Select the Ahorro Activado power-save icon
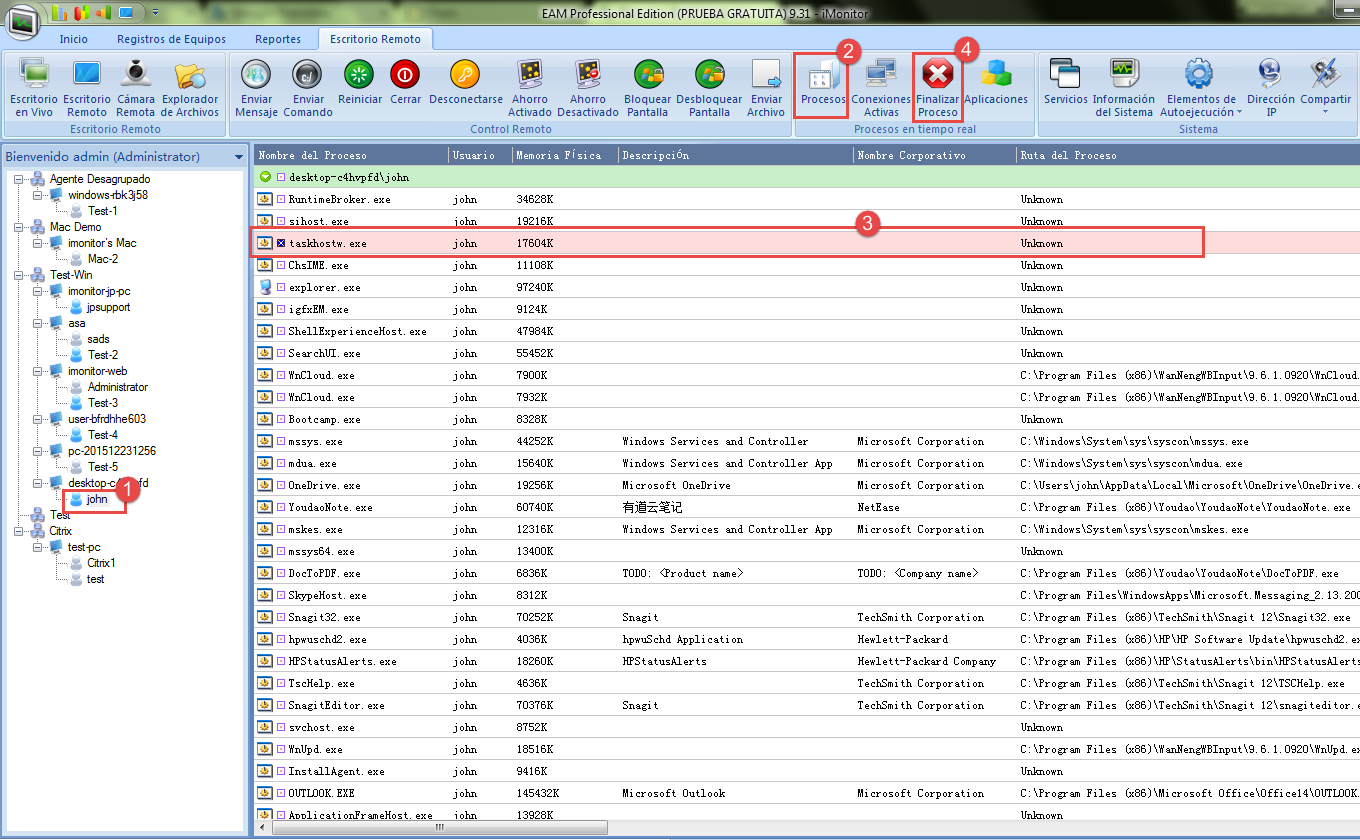Screen dimensions: 1360x840 pos(530,88)
